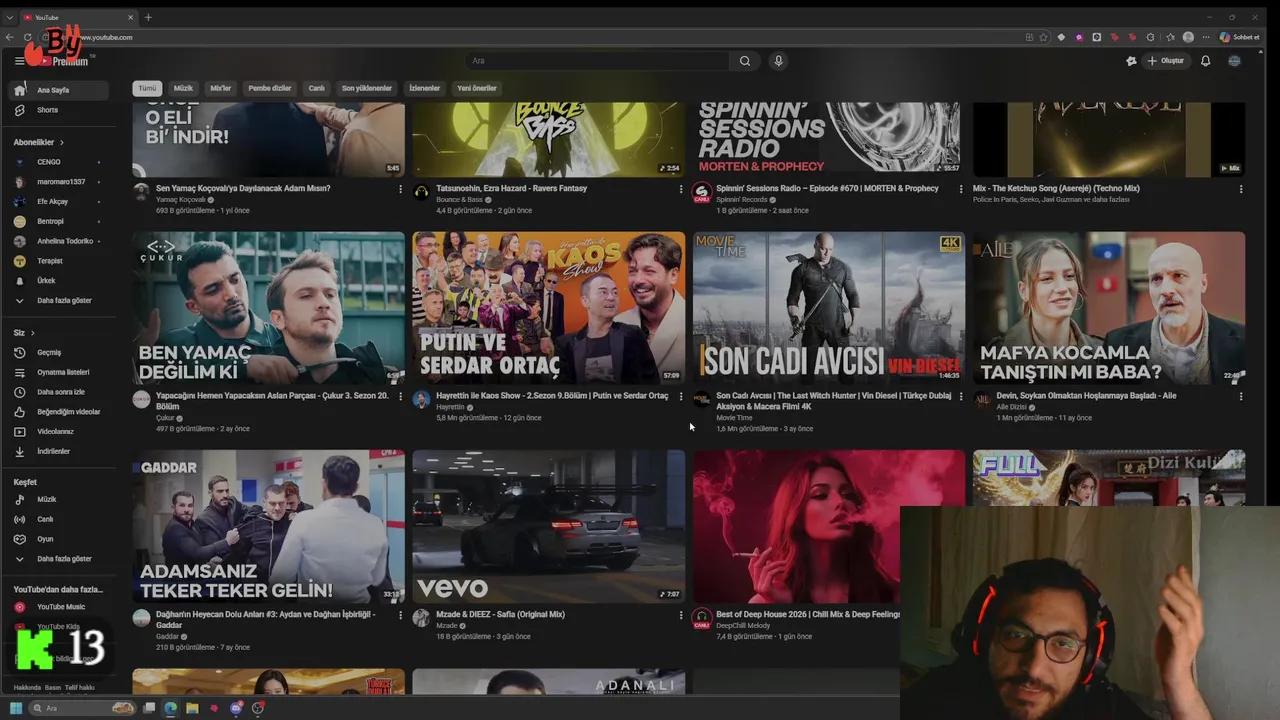The height and width of the screenshot is (720, 1280).
Task: Play Ben Yamaç Değilim Ki thumbnail
Action: point(269,308)
